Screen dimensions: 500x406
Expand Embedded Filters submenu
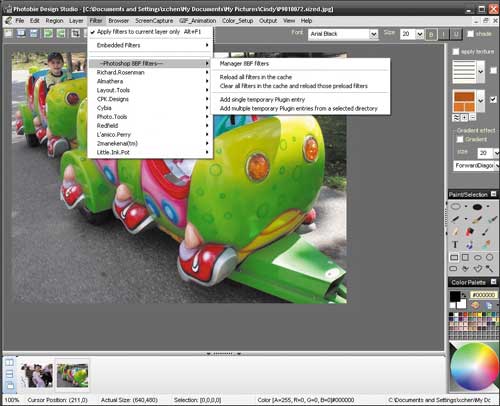[x=150, y=45]
